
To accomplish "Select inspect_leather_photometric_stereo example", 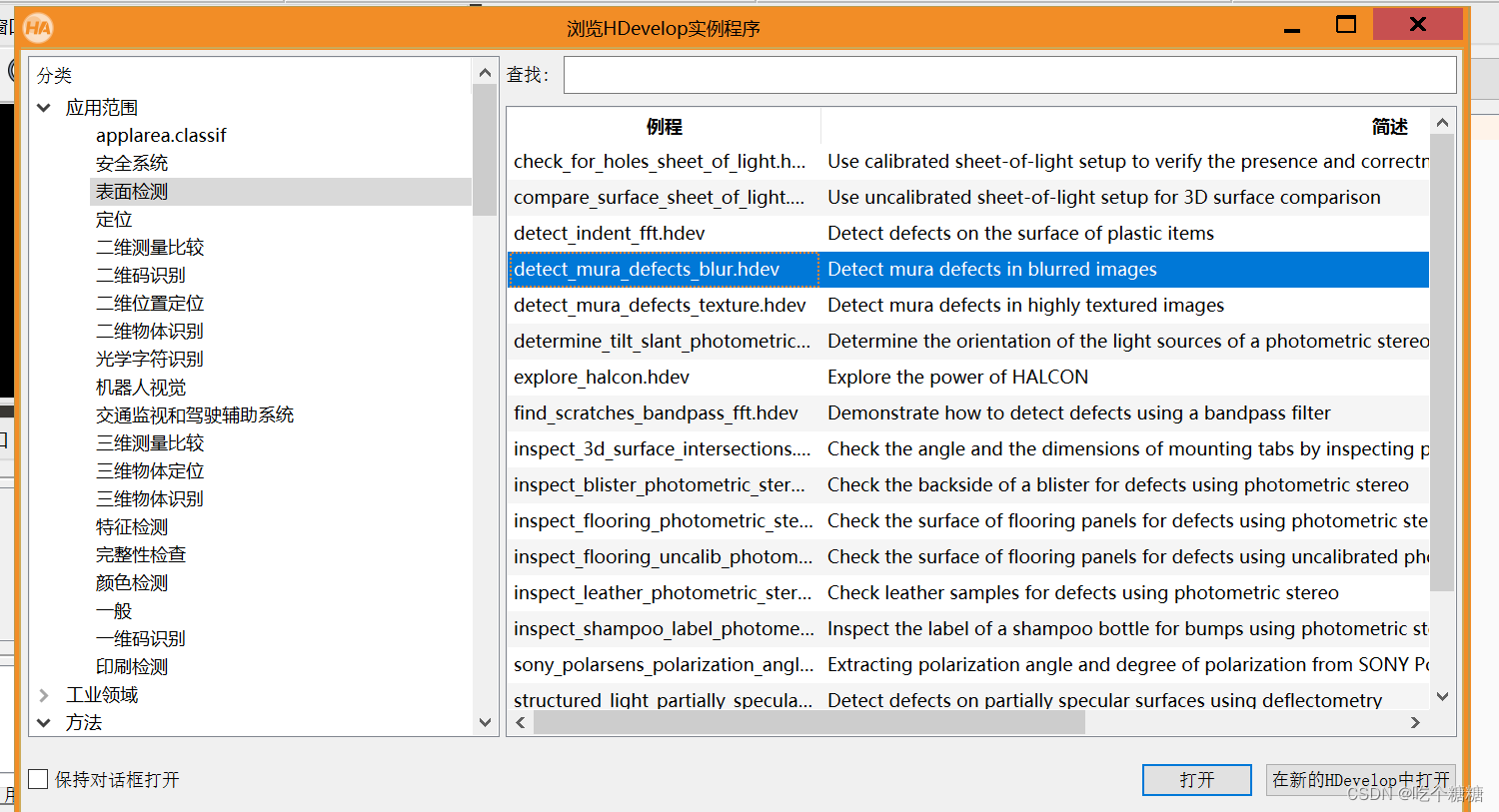I will [x=663, y=593].
